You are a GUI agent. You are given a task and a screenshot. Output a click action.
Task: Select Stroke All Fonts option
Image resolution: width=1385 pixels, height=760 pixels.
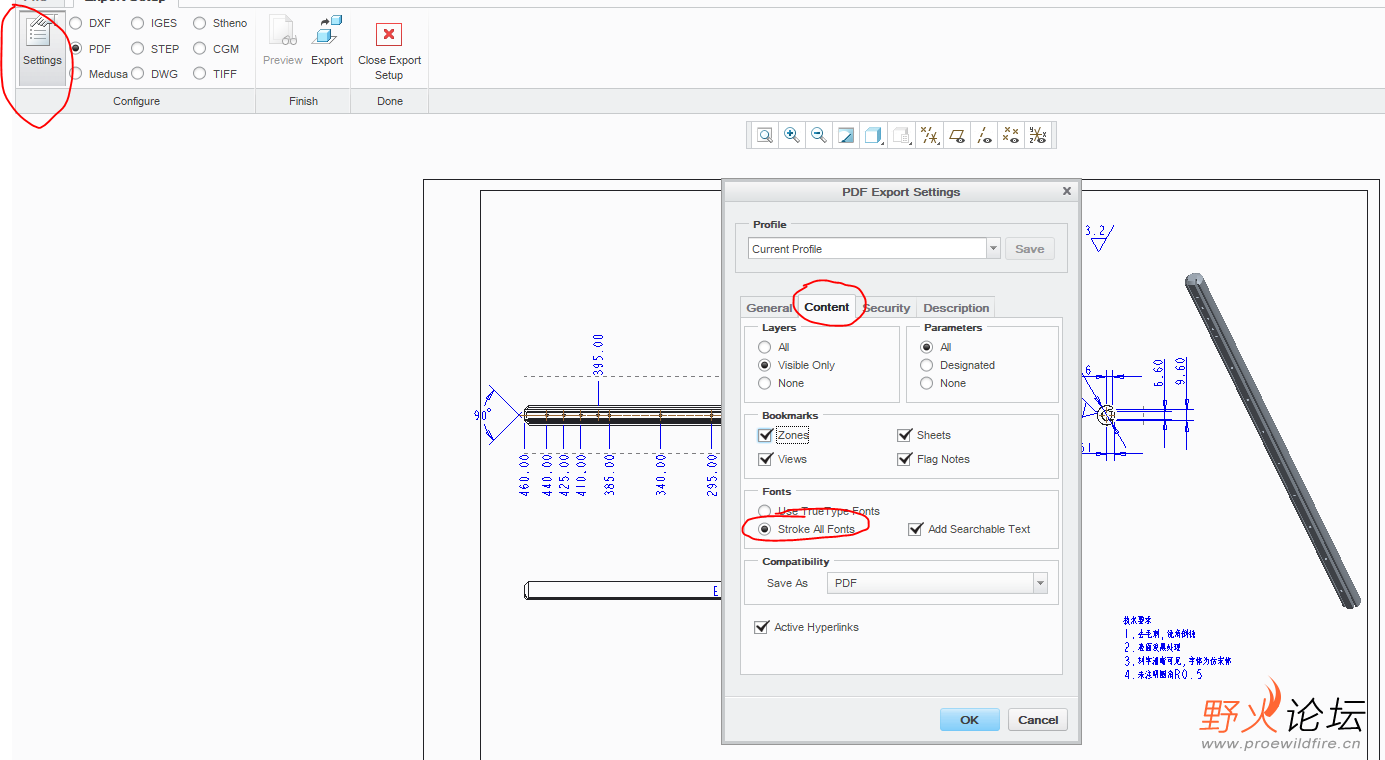765,529
